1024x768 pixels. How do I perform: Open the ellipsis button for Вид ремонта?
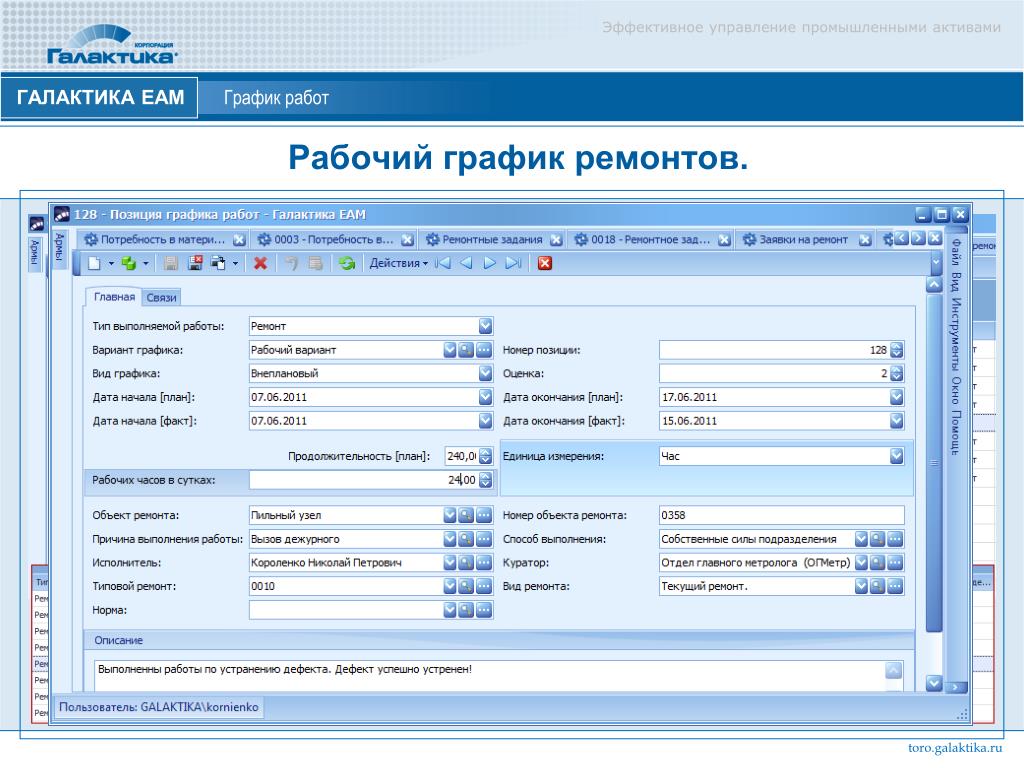895,586
